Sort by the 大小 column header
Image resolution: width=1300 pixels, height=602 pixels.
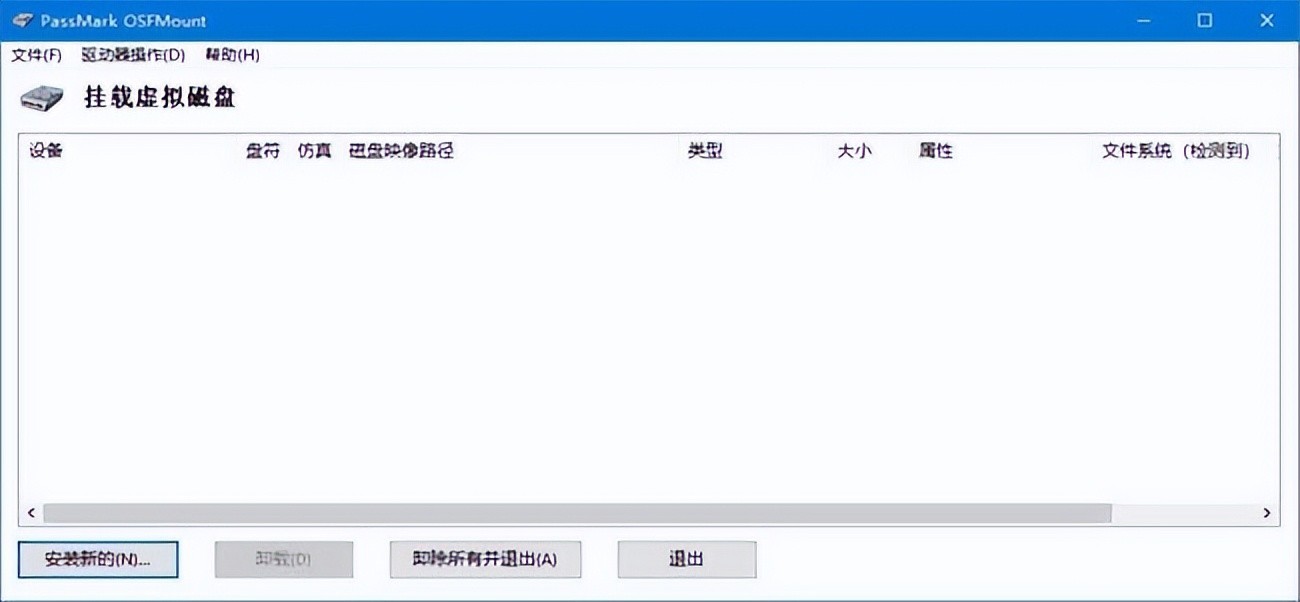(x=854, y=151)
